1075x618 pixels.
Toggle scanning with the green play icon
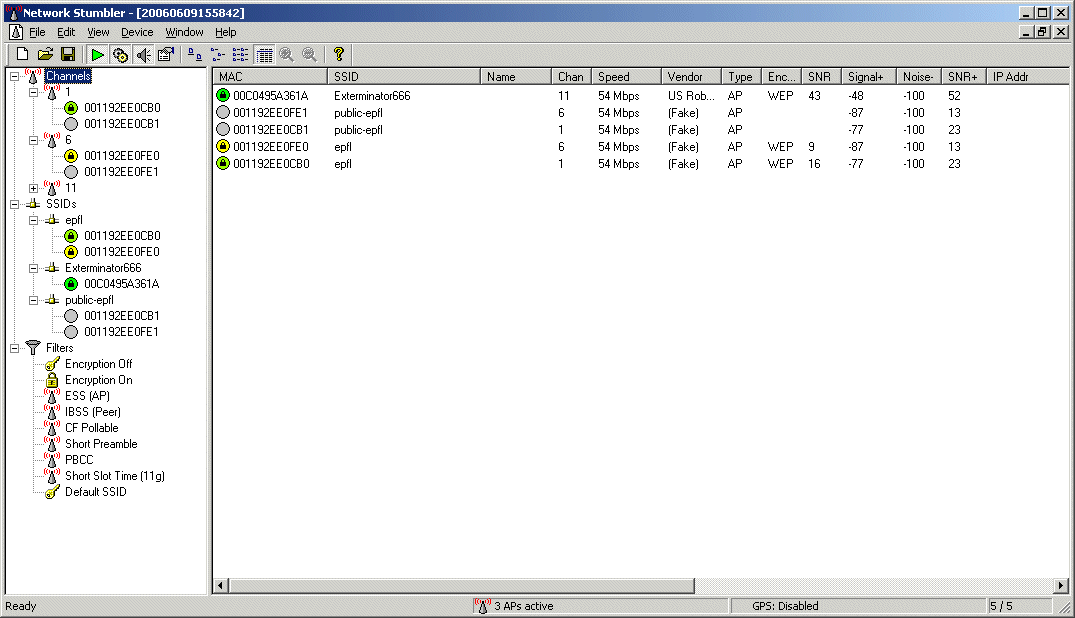point(97,54)
